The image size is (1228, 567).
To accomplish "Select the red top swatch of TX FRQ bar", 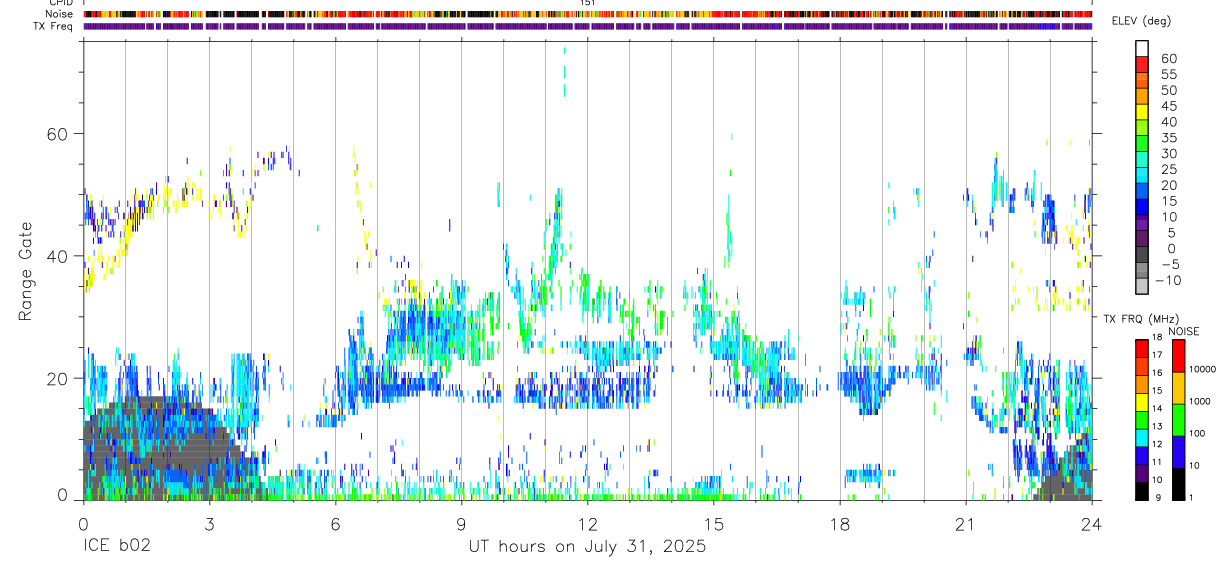I will [x=1142, y=349].
